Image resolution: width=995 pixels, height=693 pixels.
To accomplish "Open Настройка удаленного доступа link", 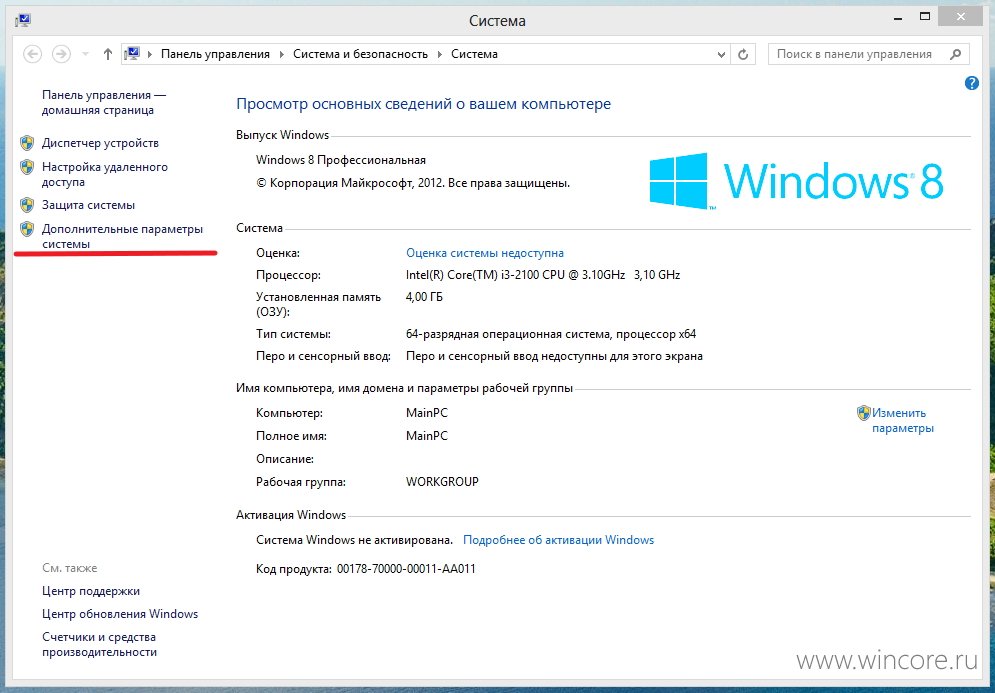I will click(x=105, y=175).
